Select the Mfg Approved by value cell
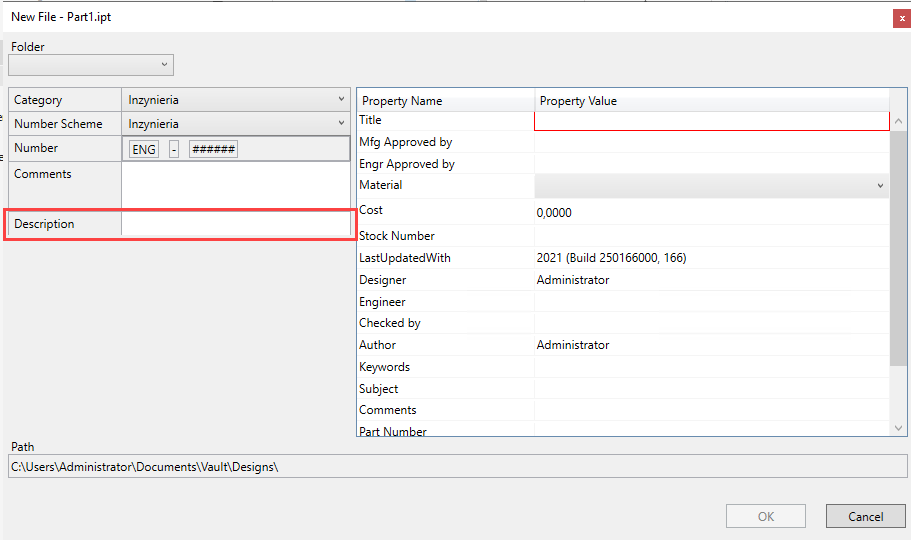 [x=711, y=143]
